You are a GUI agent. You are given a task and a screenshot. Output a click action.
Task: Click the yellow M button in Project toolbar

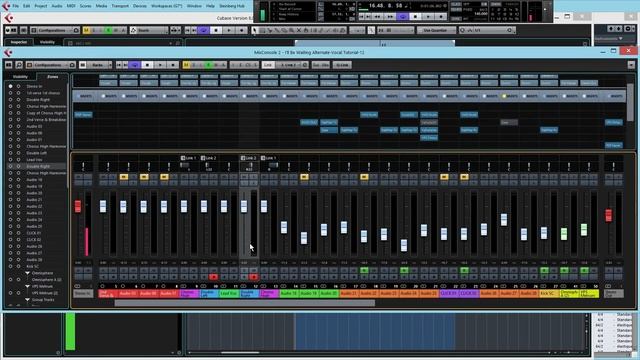pos(86,30)
